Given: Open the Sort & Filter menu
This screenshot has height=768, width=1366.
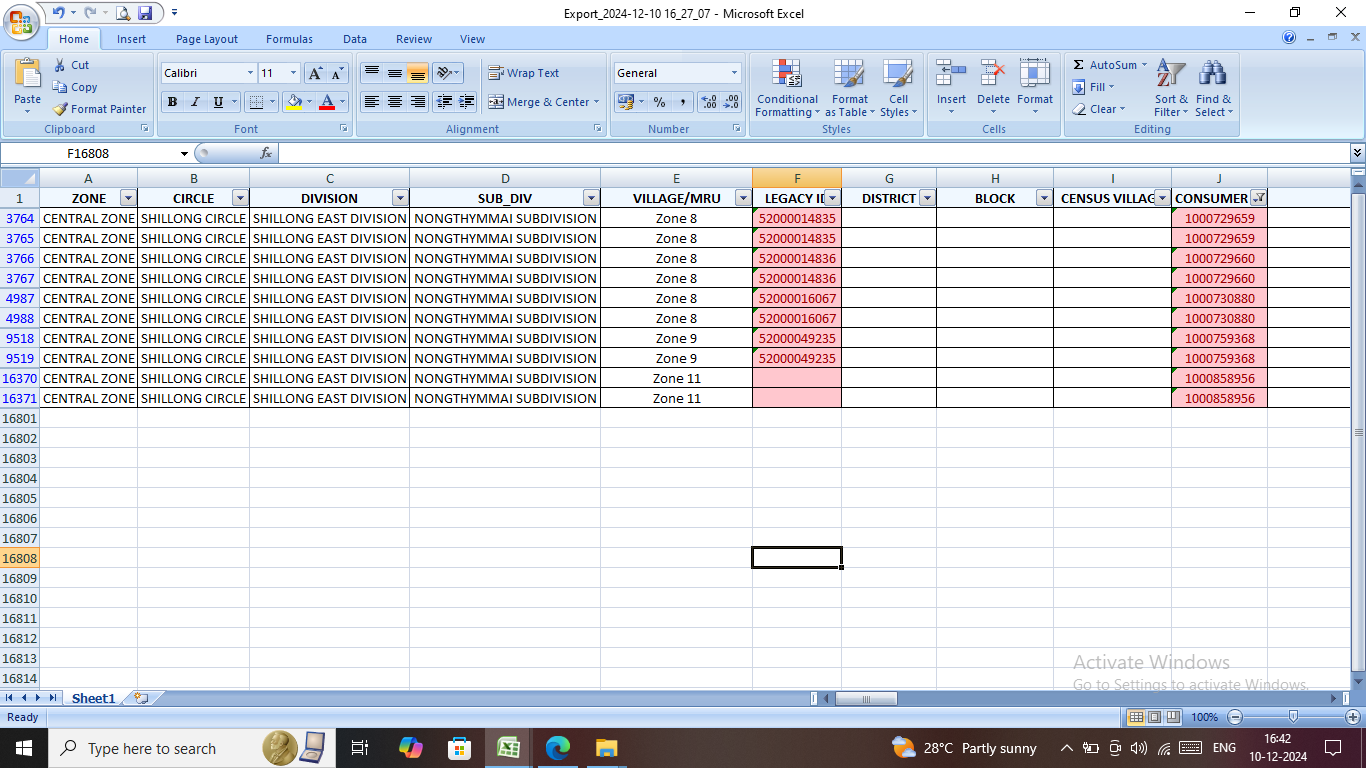Looking at the screenshot, I should tap(1171, 88).
